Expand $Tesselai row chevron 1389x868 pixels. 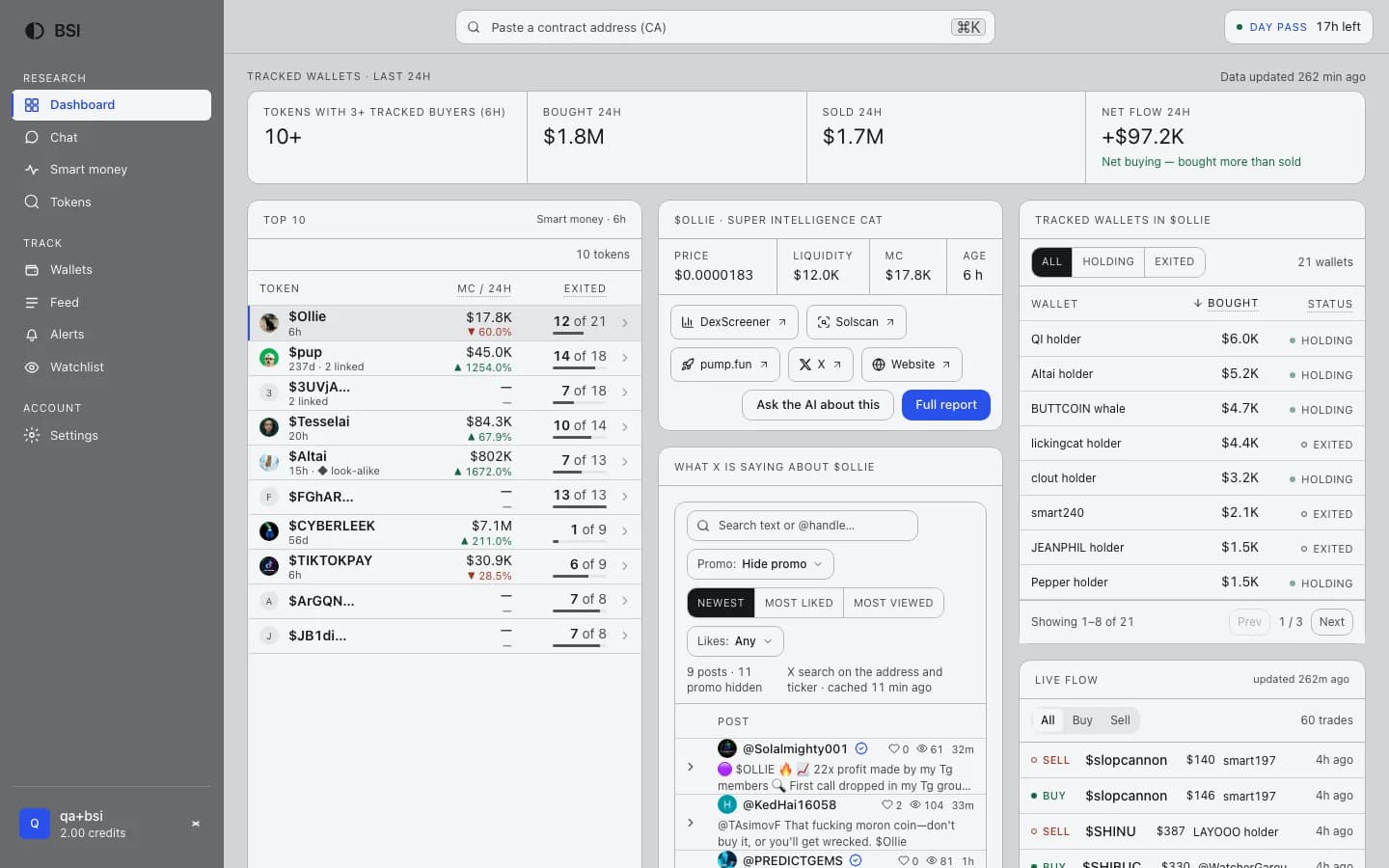(625, 427)
